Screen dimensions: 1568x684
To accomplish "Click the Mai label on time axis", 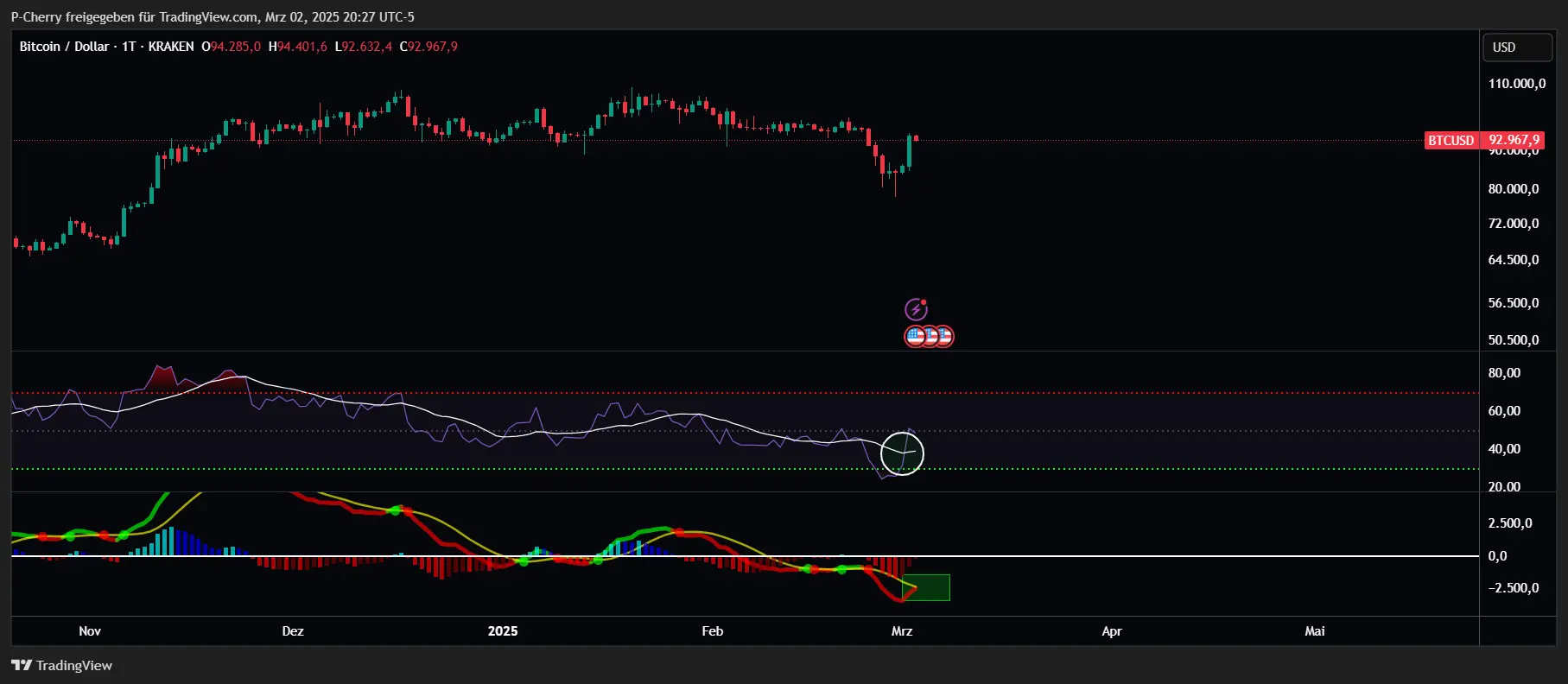I will coord(1315,631).
